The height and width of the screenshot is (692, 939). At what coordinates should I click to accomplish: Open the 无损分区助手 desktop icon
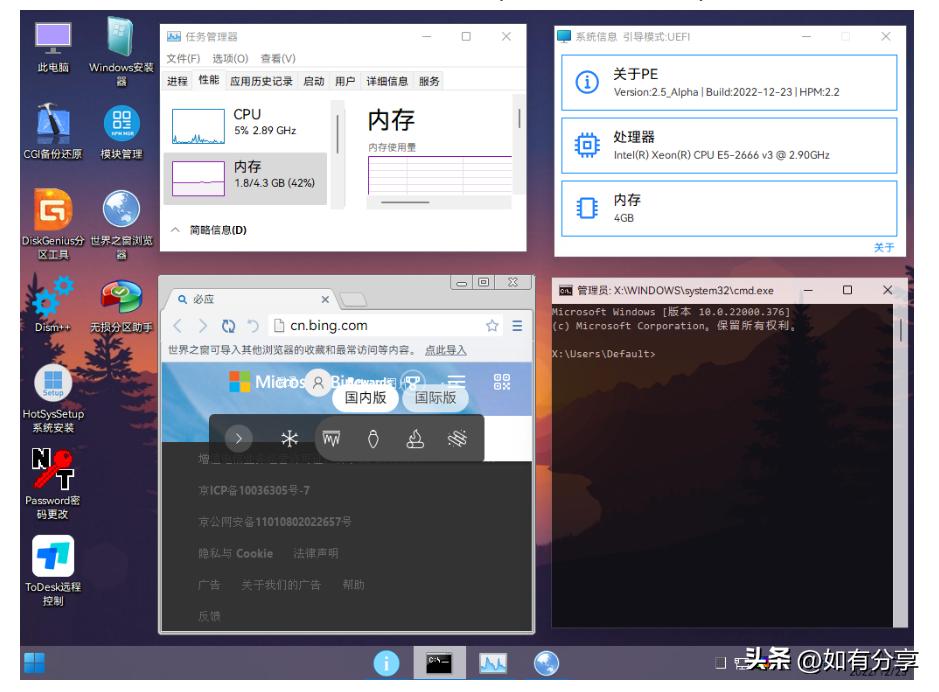pyautogui.click(x=121, y=305)
